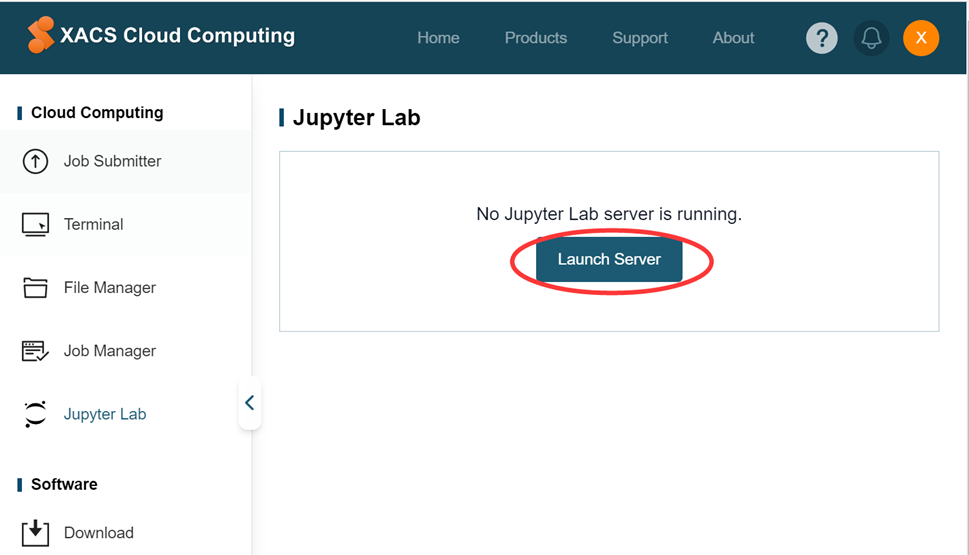The image size is (969, 555).
Task: Click the Download arrow icon
Action: (x=35, y=533)
